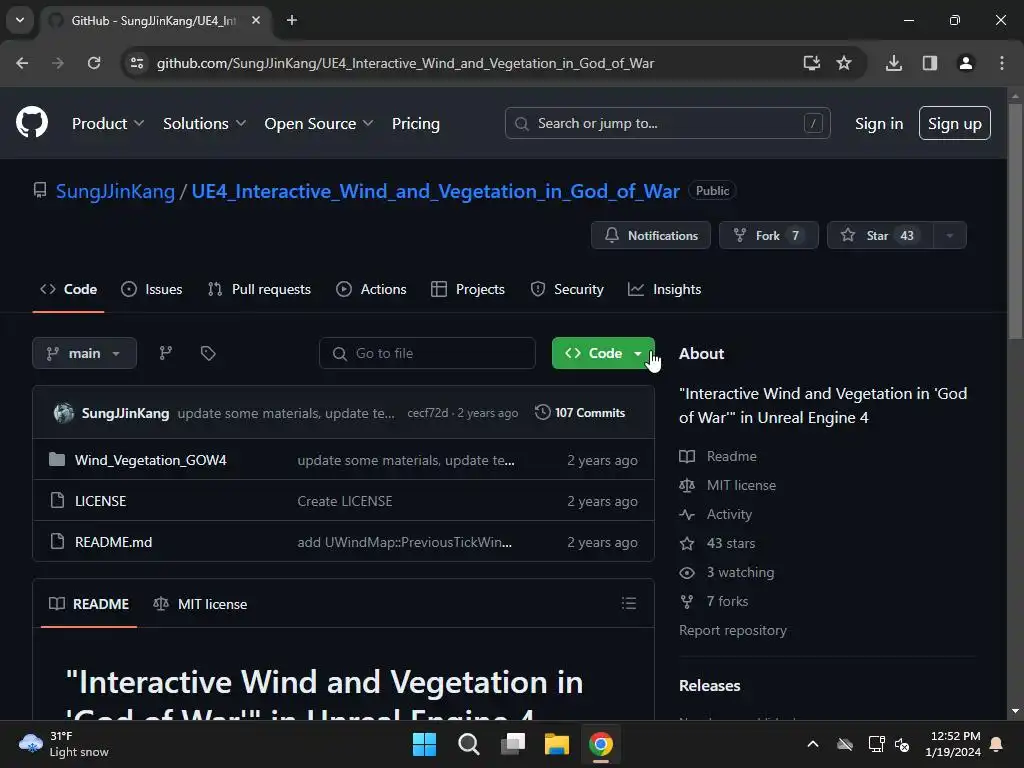Close the GitHub browser tab
The image size is (1024, 768).
[x=256, y=20]
